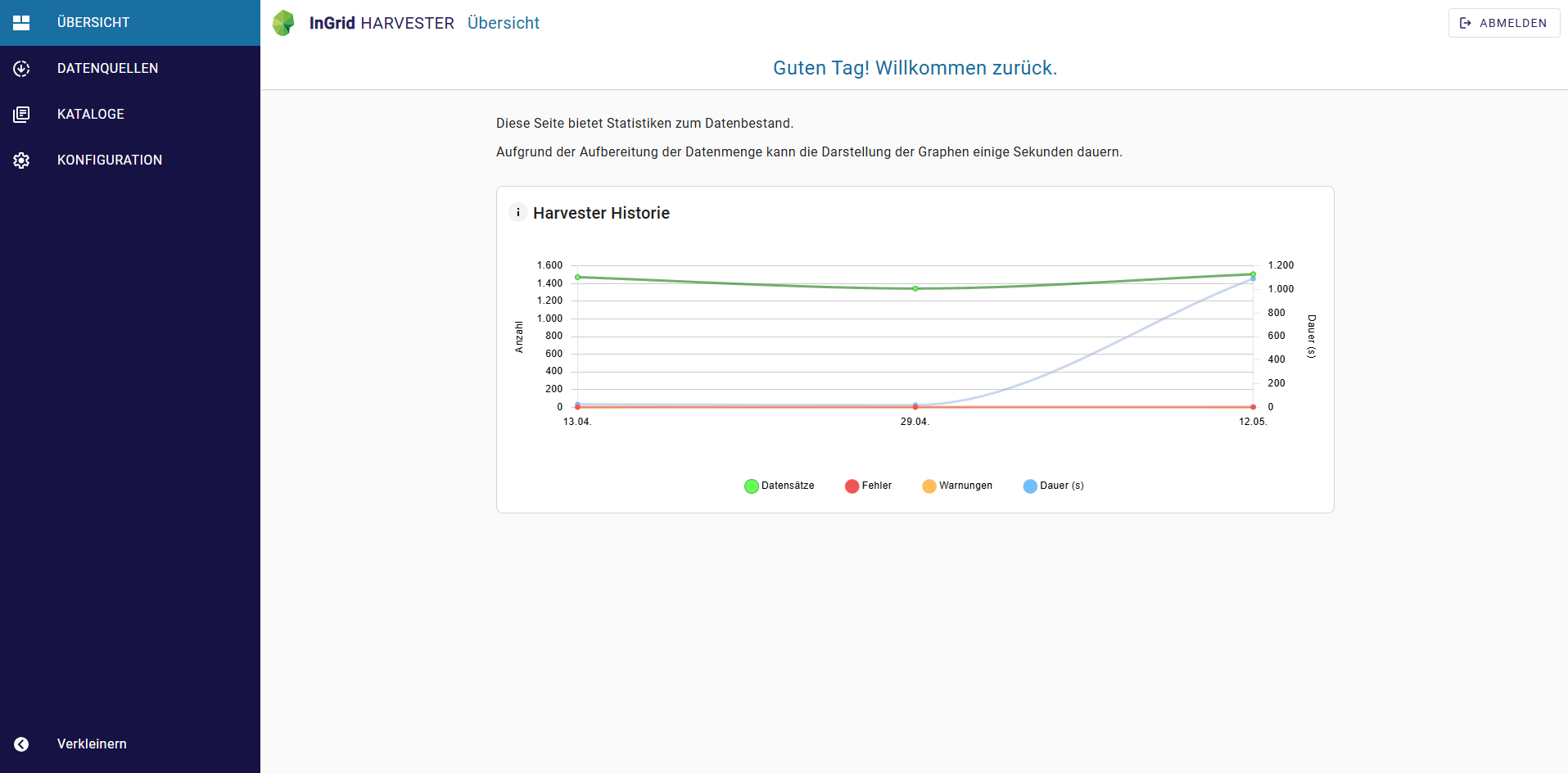1568x773 pixels.
Task: Open the KATALOGE menu entry
Action: (130, 115)
